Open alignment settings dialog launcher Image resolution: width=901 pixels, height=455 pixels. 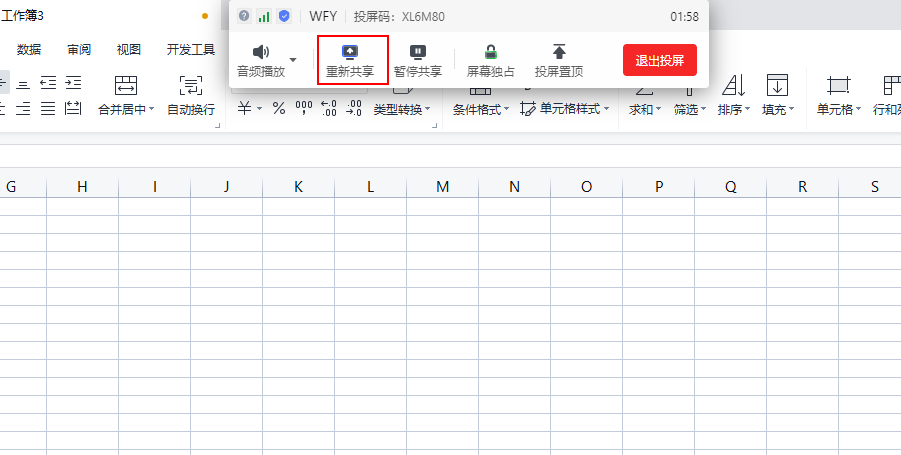point(218,125)
